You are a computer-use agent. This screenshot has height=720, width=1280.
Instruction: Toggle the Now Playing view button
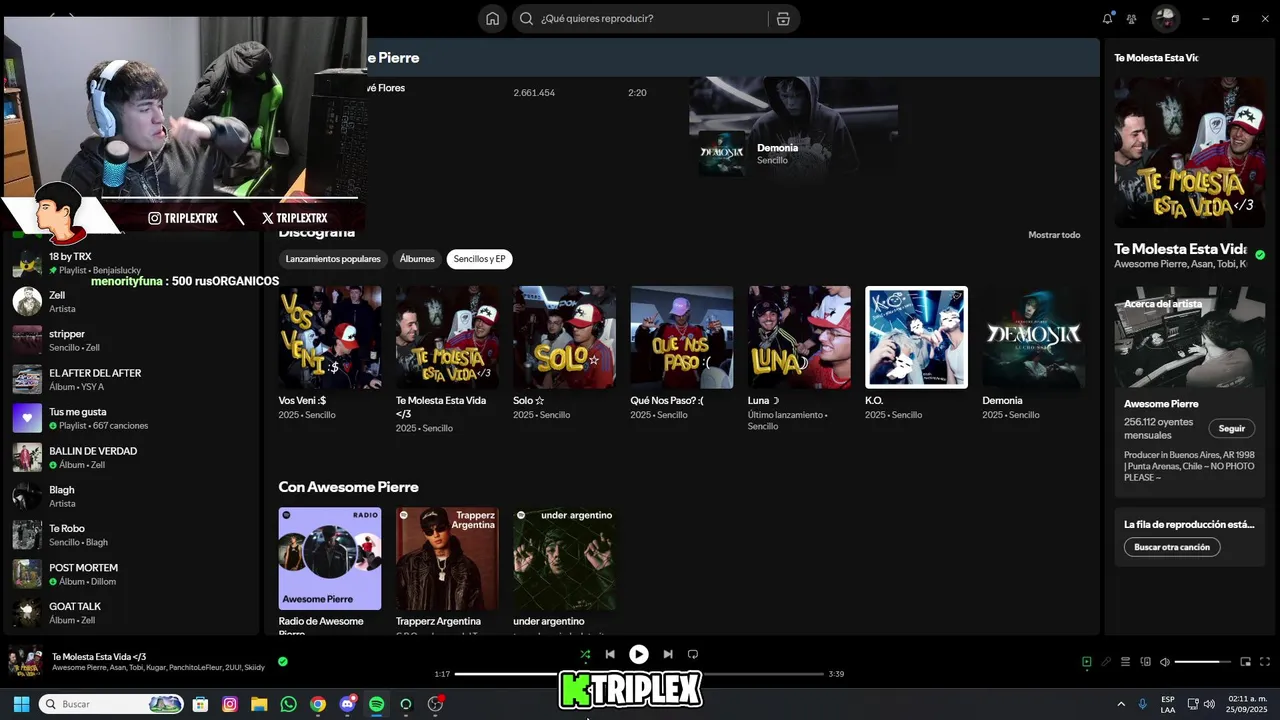1087,661
